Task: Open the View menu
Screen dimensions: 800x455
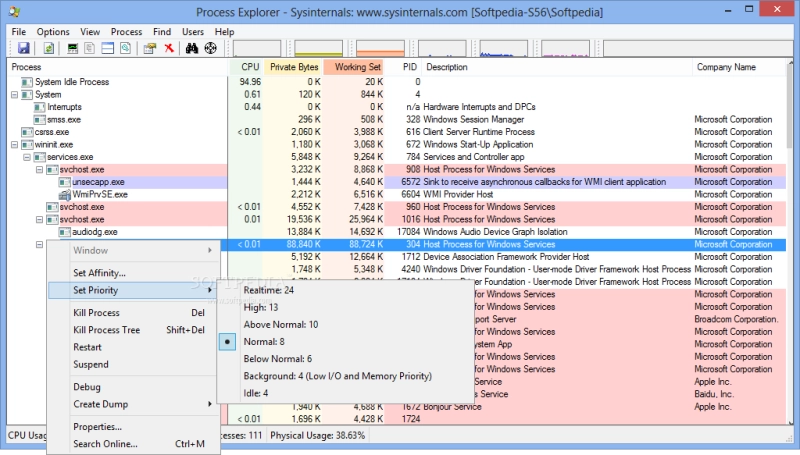Action: coord(90,32)
